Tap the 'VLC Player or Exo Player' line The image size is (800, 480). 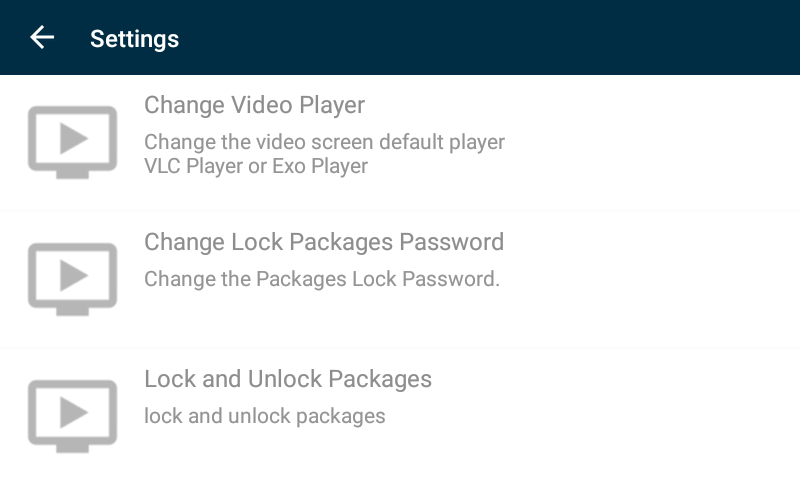click(256, 166)
